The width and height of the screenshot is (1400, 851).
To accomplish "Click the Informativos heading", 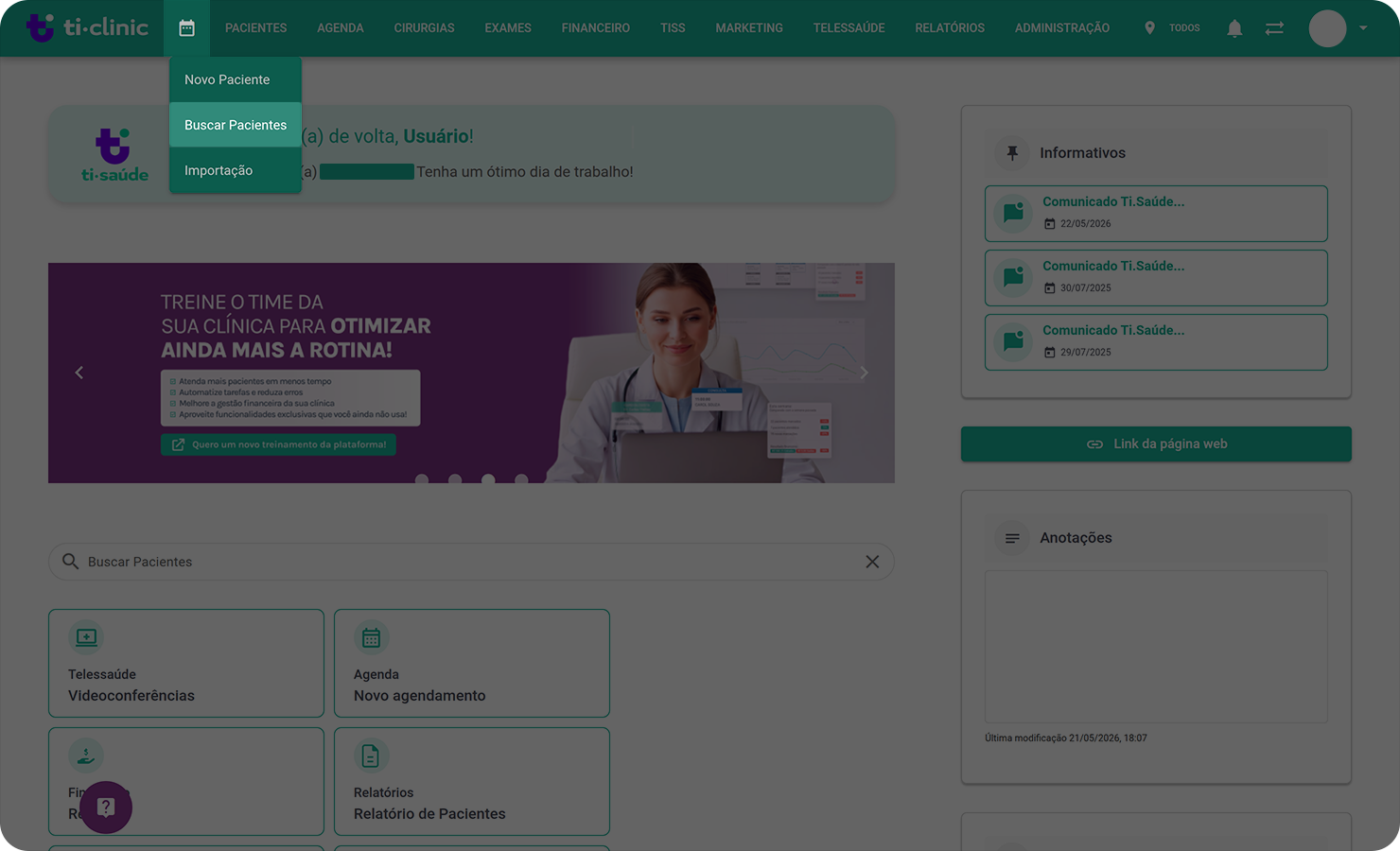I will pos(1083,153).
